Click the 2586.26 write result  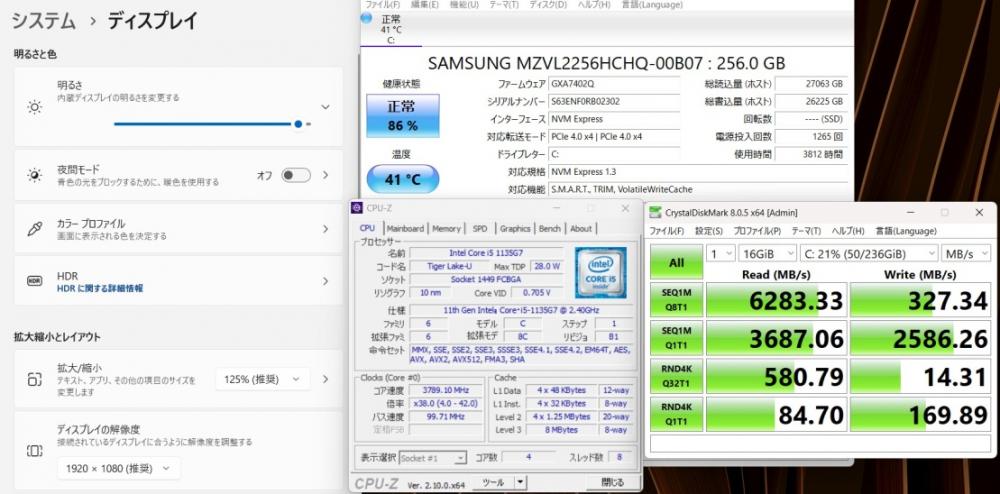coord(920,338)
